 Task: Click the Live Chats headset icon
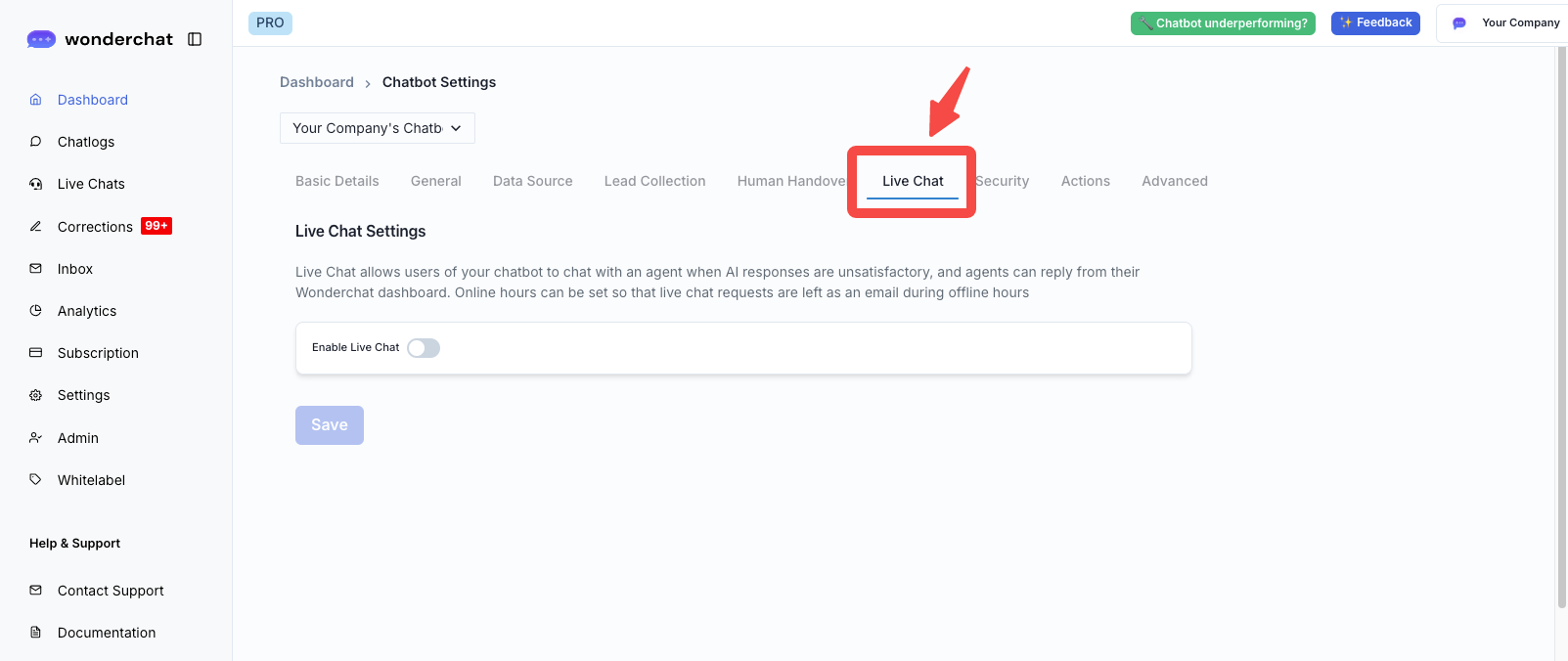(36, 184)
